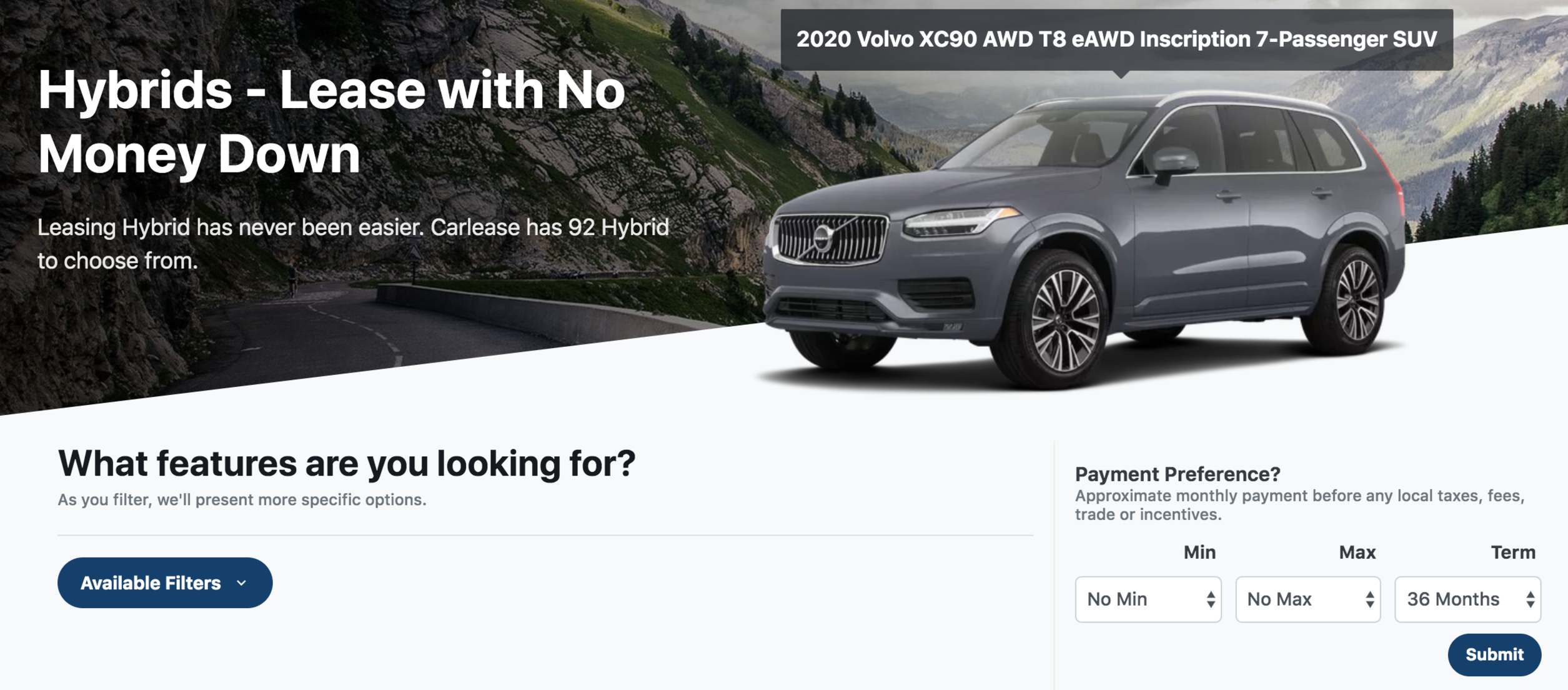Click the Hybrids Lease with No Money Down heading
The width and height of the screenshot is (1568, 690).
point(332,121)
